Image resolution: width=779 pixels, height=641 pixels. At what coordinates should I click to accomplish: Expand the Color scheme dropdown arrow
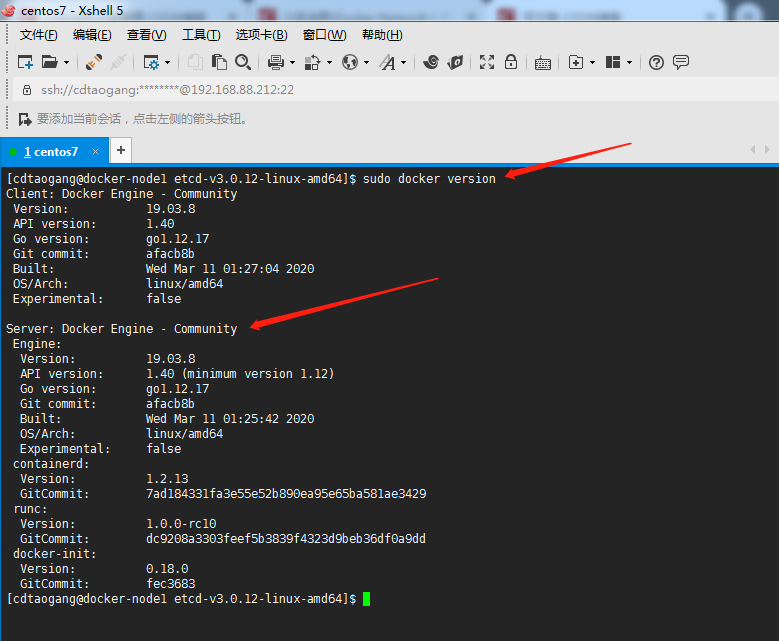click(x=329, y=63)
